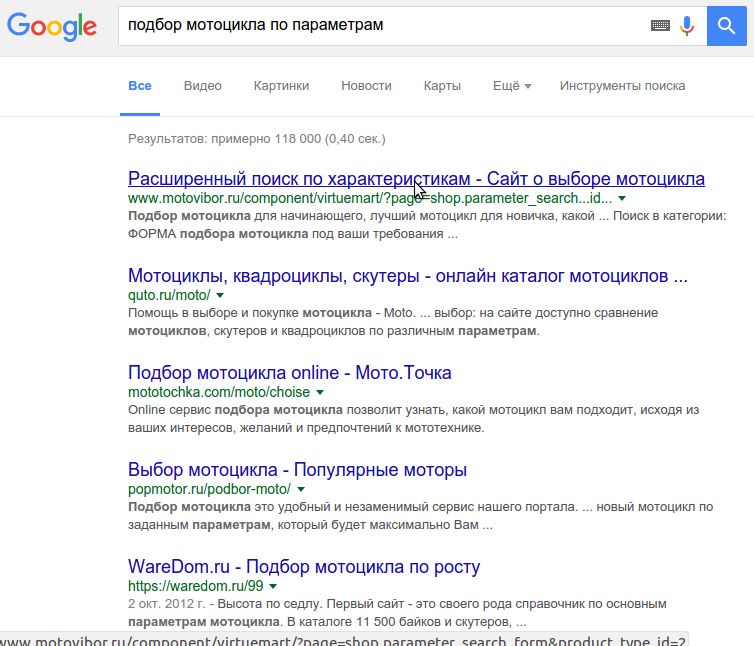Viewport: 754px width, 646px height.
Task: Click the Google logo
Action: point(52,26)
